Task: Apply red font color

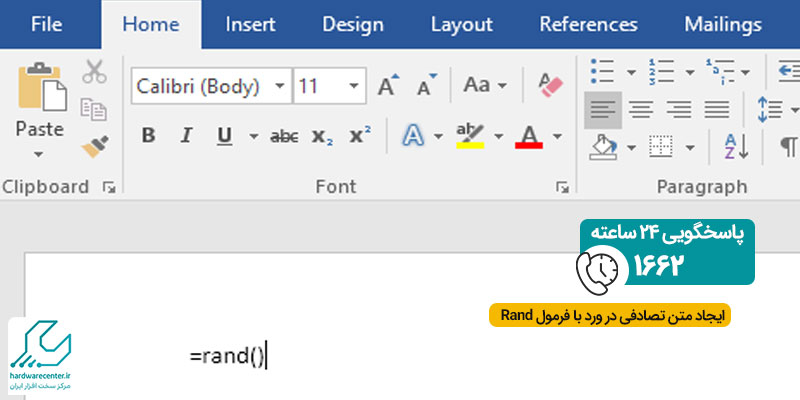Action: coord(529,136)
